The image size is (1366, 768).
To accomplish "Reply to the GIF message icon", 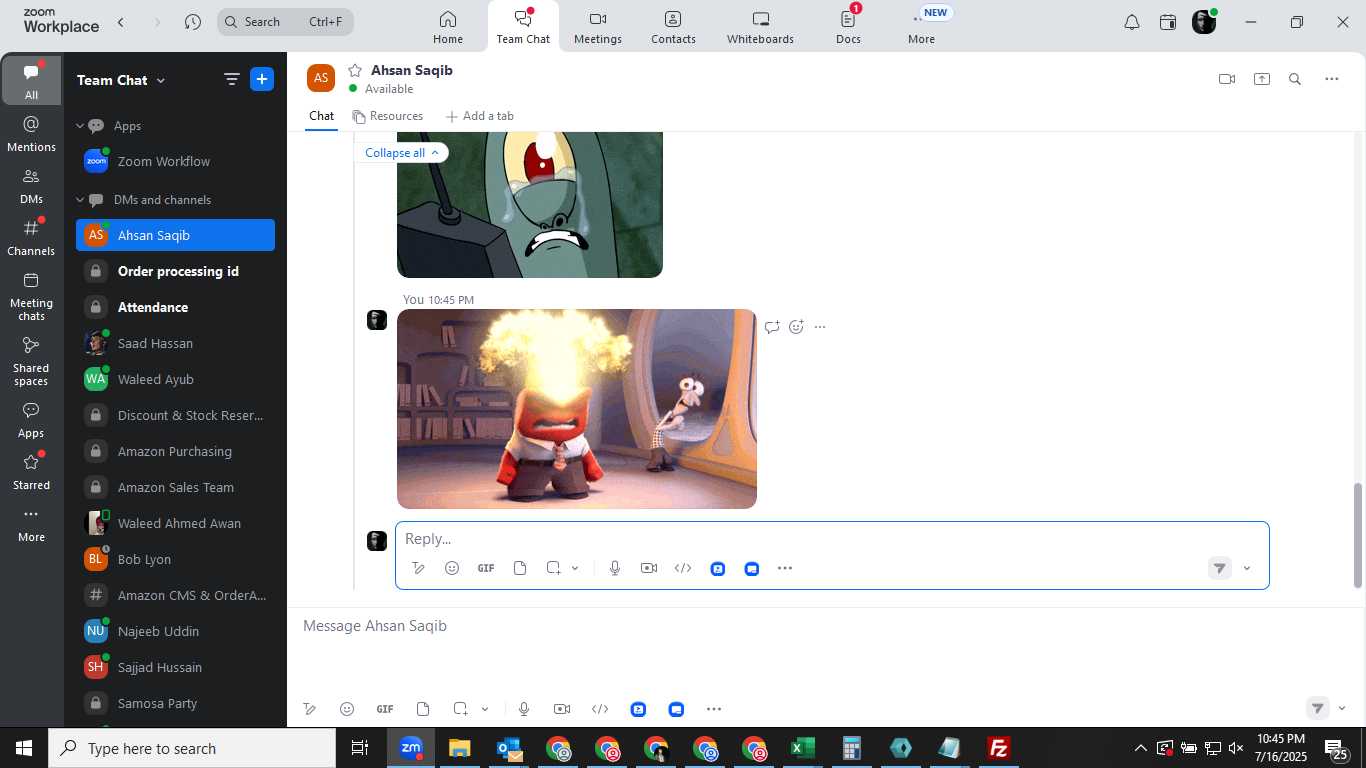I will 772,327.
